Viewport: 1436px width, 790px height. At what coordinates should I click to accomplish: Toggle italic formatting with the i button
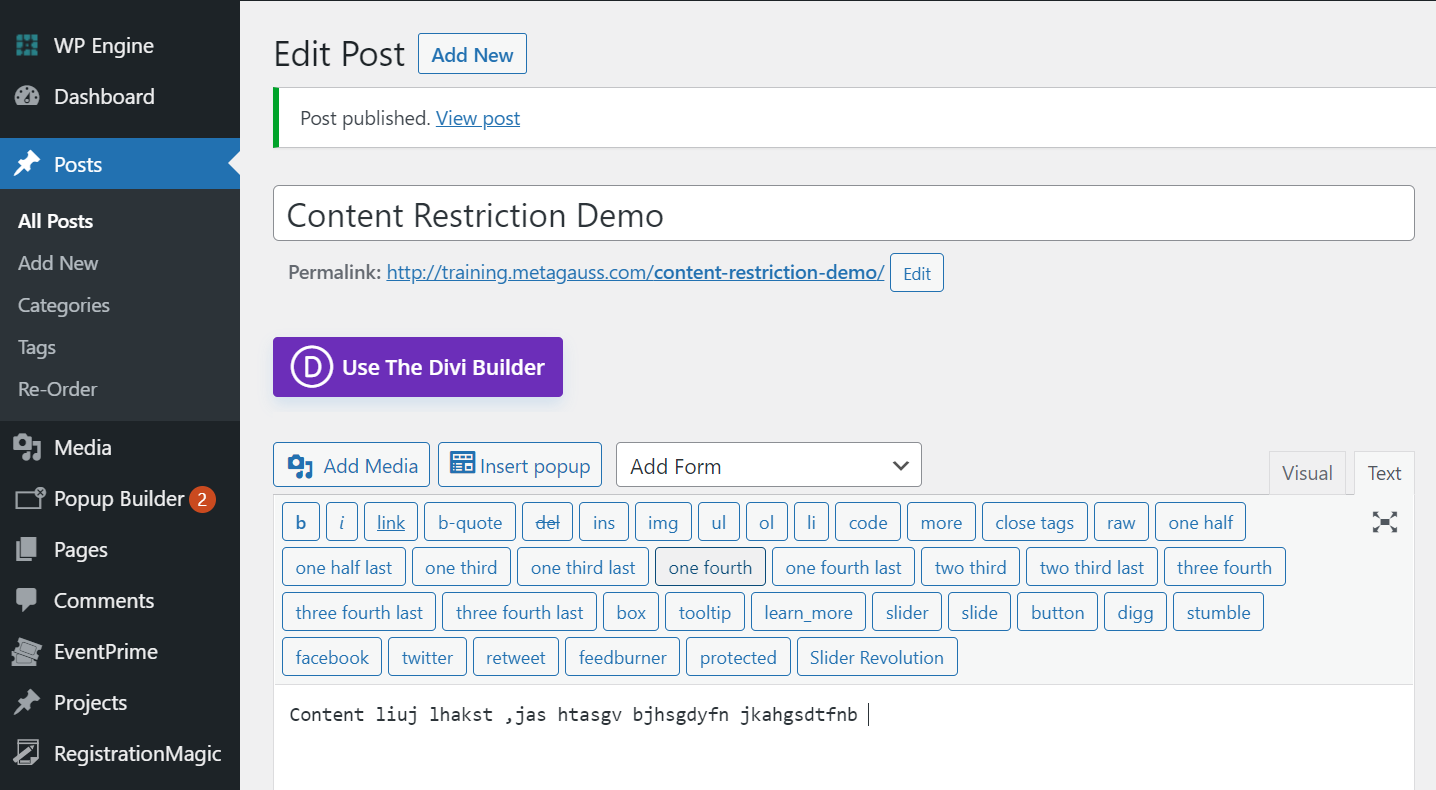[x=340, y=521]
